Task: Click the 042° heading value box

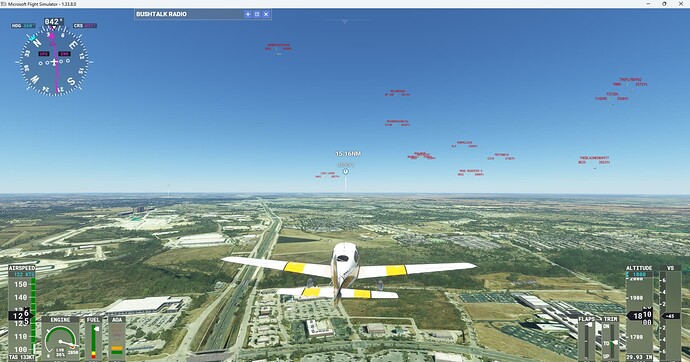Action: tap(54, 22)
